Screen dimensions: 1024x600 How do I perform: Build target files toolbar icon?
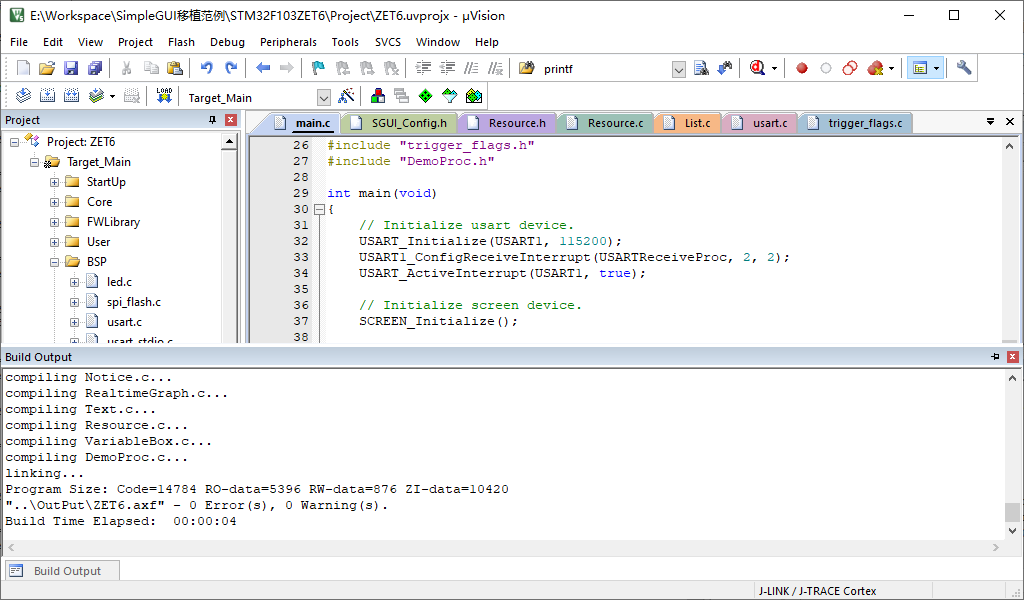47,97
